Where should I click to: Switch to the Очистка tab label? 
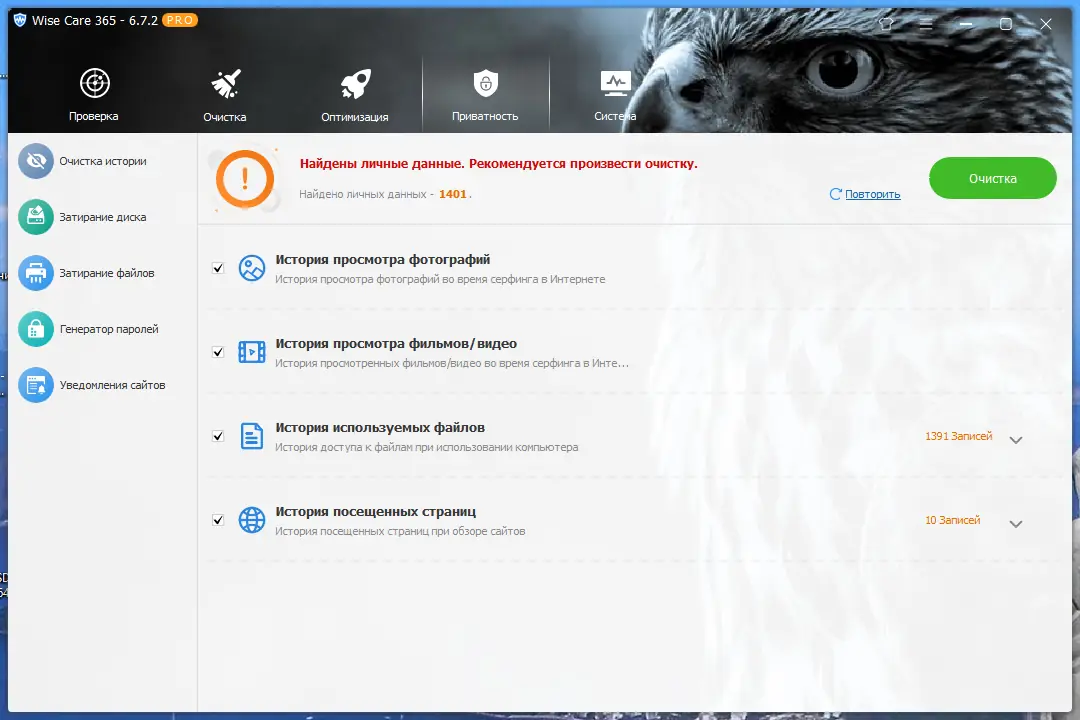(225, 117)
